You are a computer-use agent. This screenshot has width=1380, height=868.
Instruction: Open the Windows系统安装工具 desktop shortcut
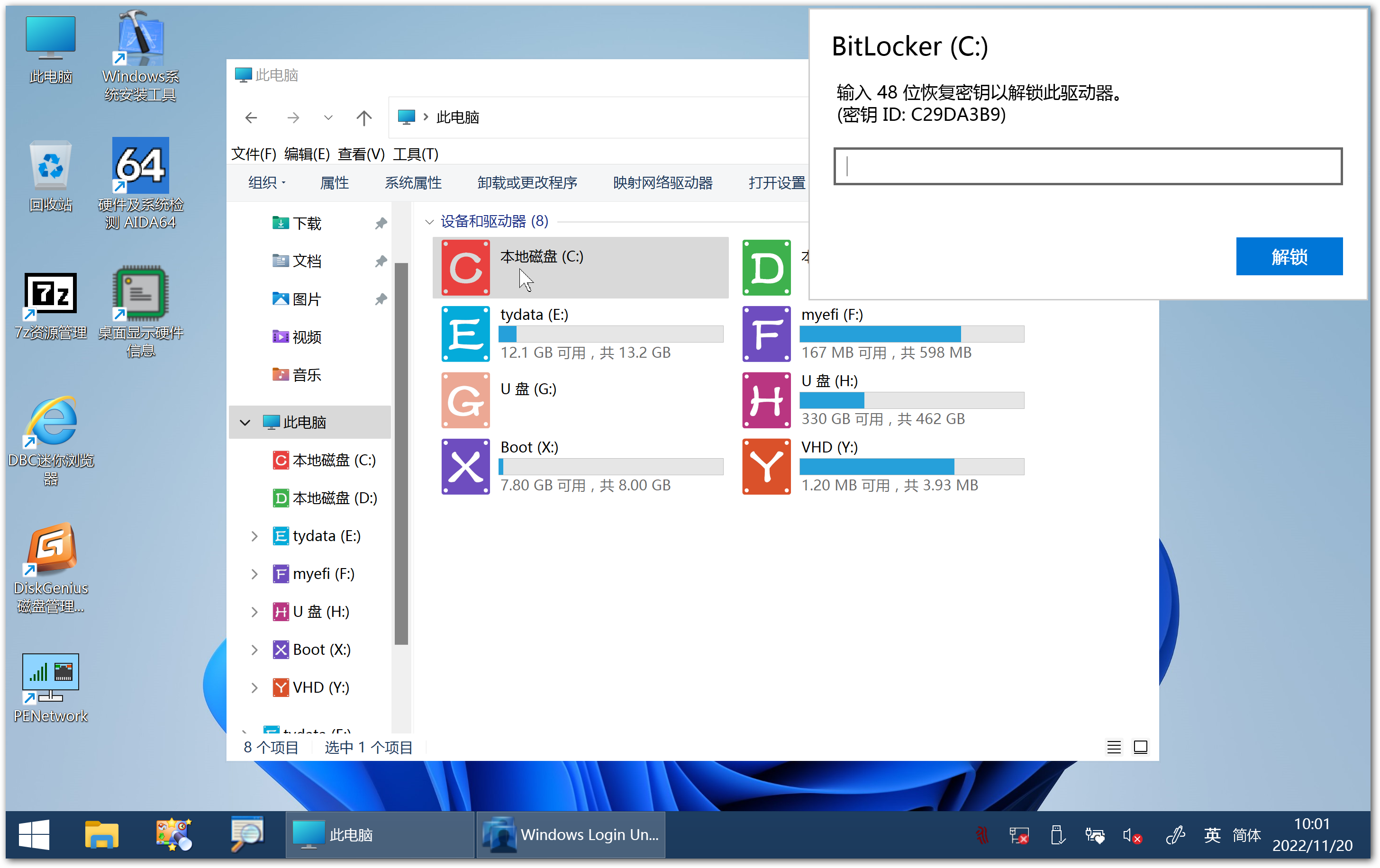tap(140, 56)
